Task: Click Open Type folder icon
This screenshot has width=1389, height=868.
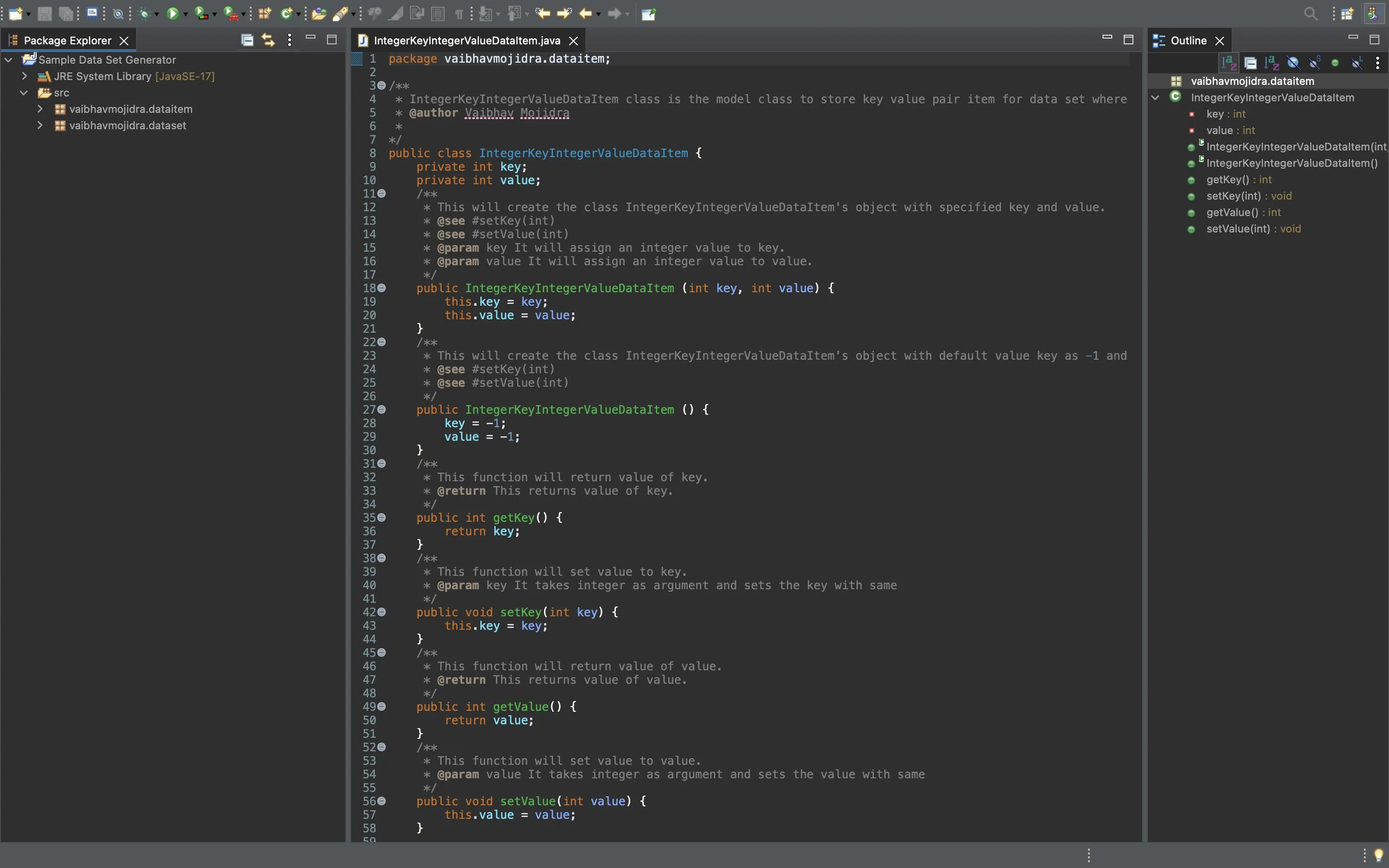Action: [x=318, y=13]
